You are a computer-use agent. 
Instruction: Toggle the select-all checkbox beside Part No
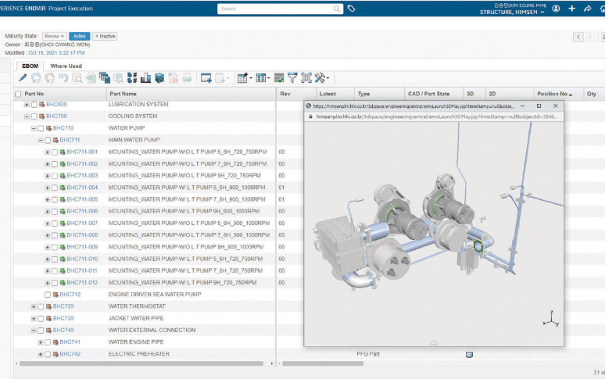coord(18,94)
